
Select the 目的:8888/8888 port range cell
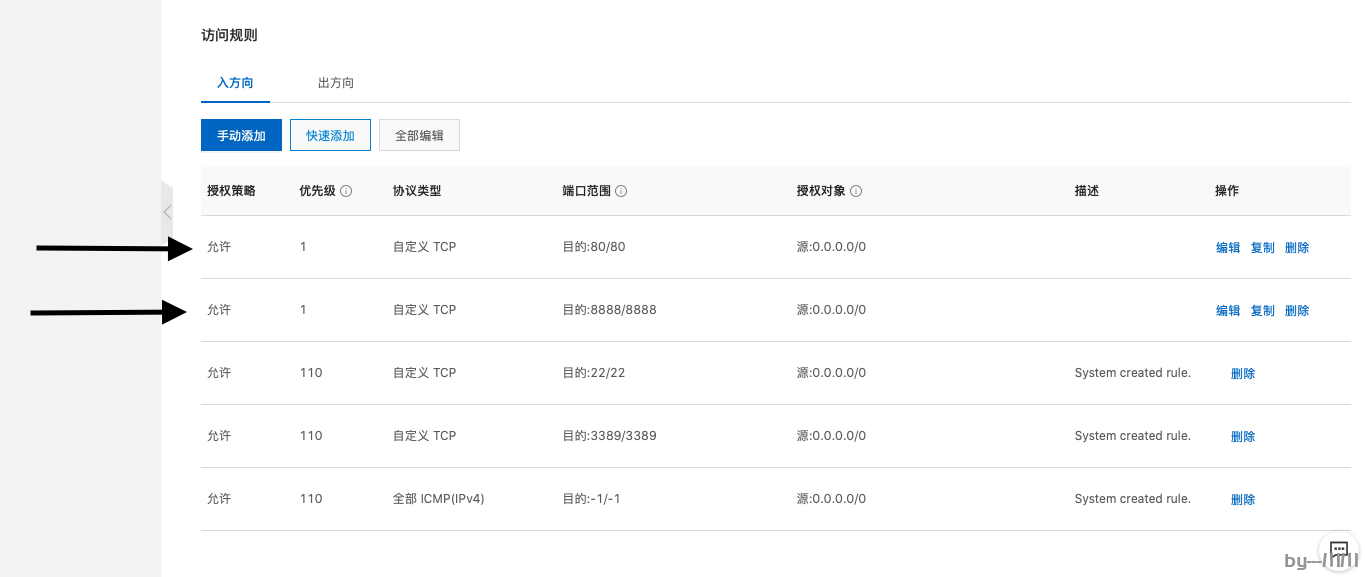(609, 310)
